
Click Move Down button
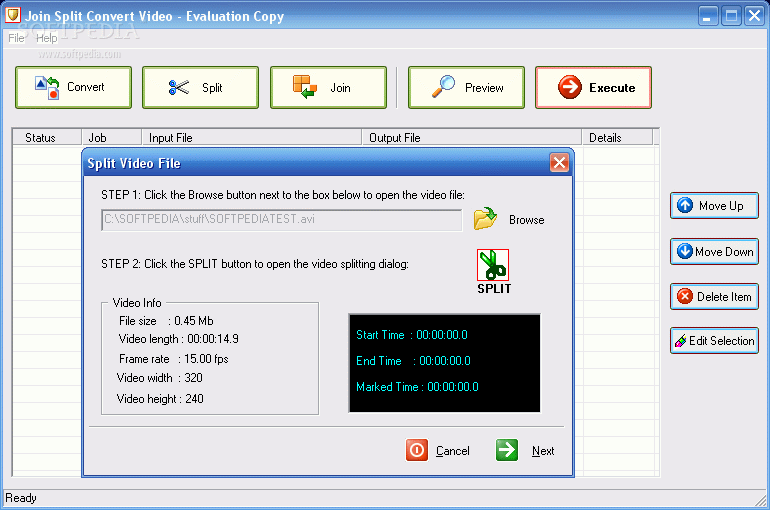point(714,251)
